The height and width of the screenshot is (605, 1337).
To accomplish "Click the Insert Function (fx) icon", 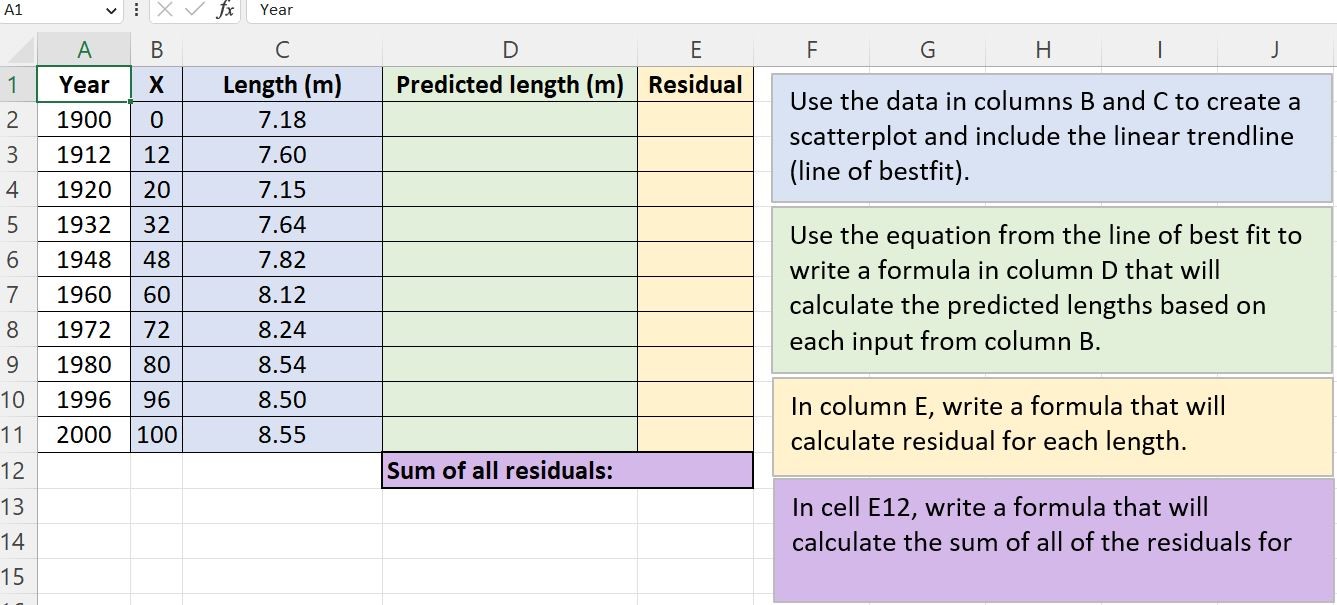I will pos(225,11).
